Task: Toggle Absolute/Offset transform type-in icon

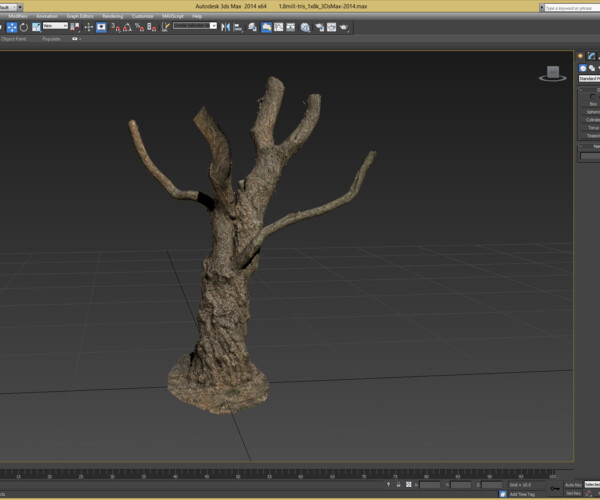Action: [409, 485]
